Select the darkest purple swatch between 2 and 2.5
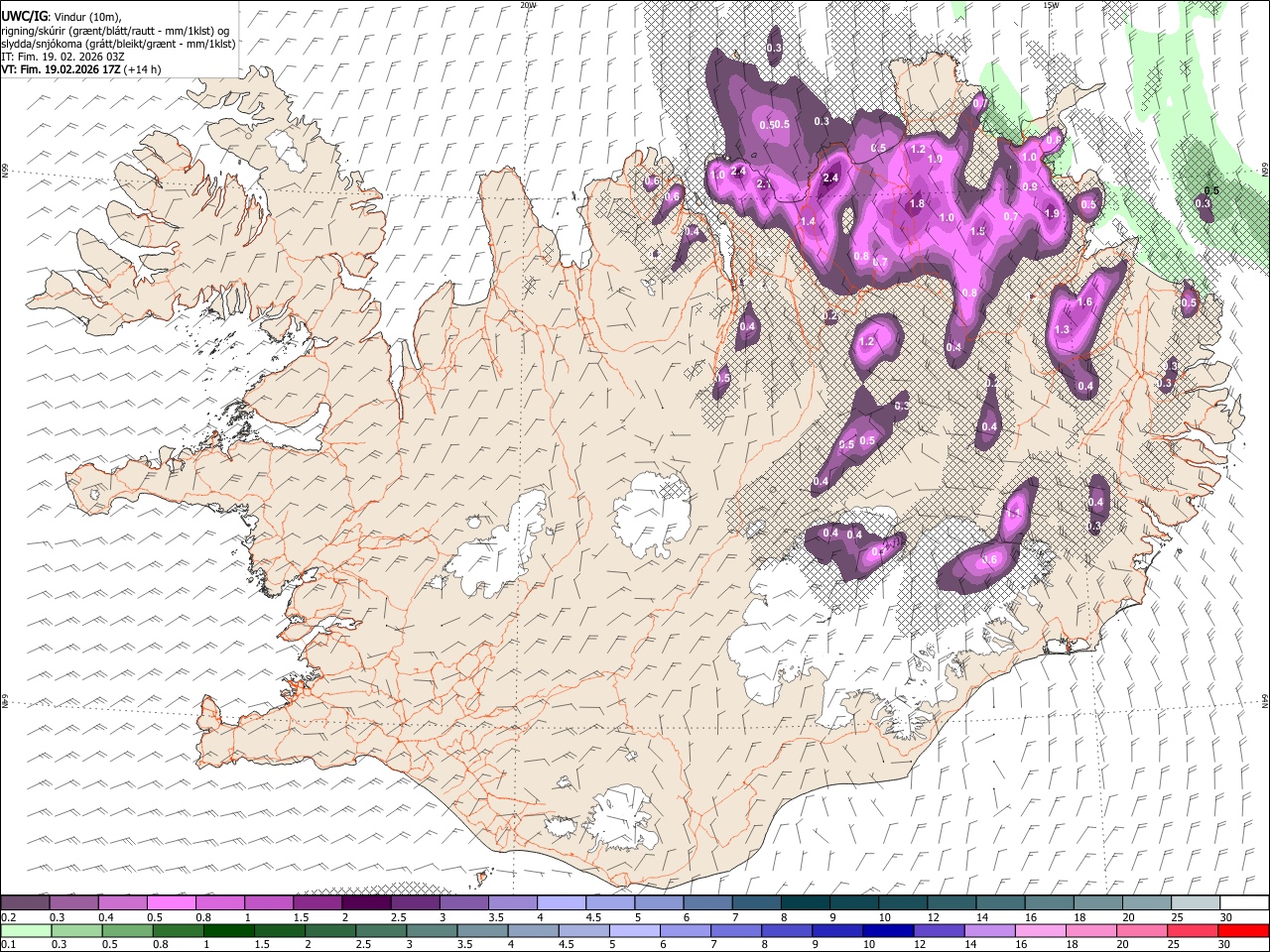Screen dimensions: 1270x952 pos(365,903)
